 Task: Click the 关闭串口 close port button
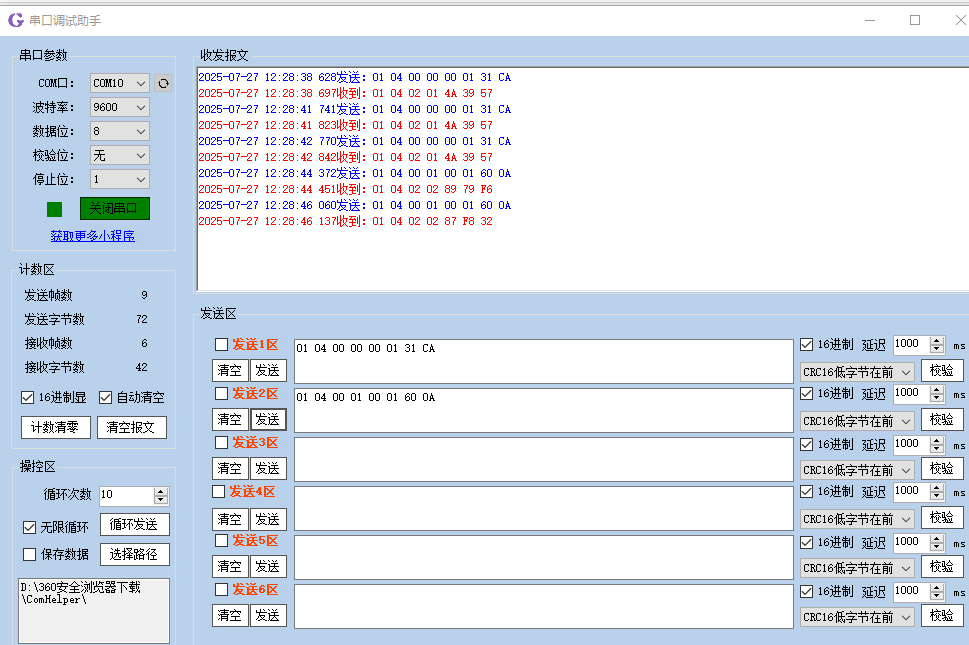pyautogui.click(x=114, y=208)
